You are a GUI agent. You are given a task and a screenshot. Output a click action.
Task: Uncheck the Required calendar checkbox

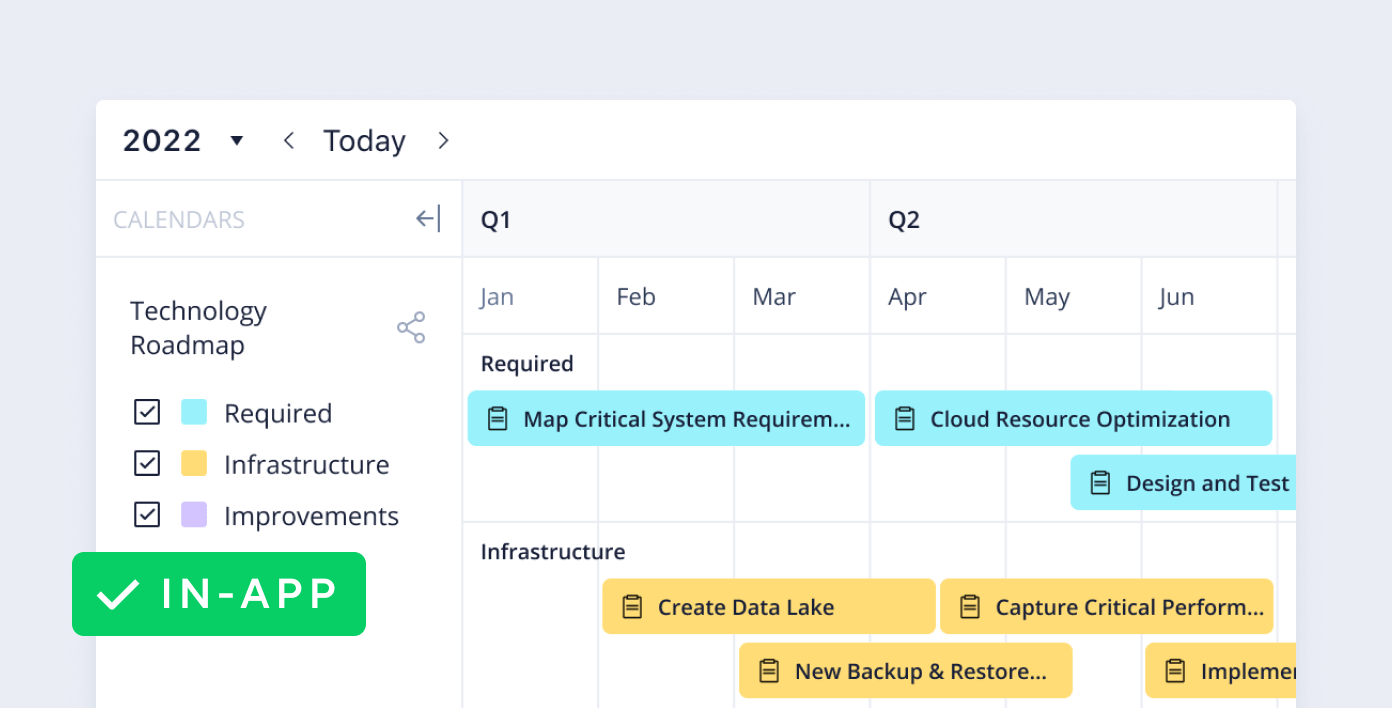point(147,412)
